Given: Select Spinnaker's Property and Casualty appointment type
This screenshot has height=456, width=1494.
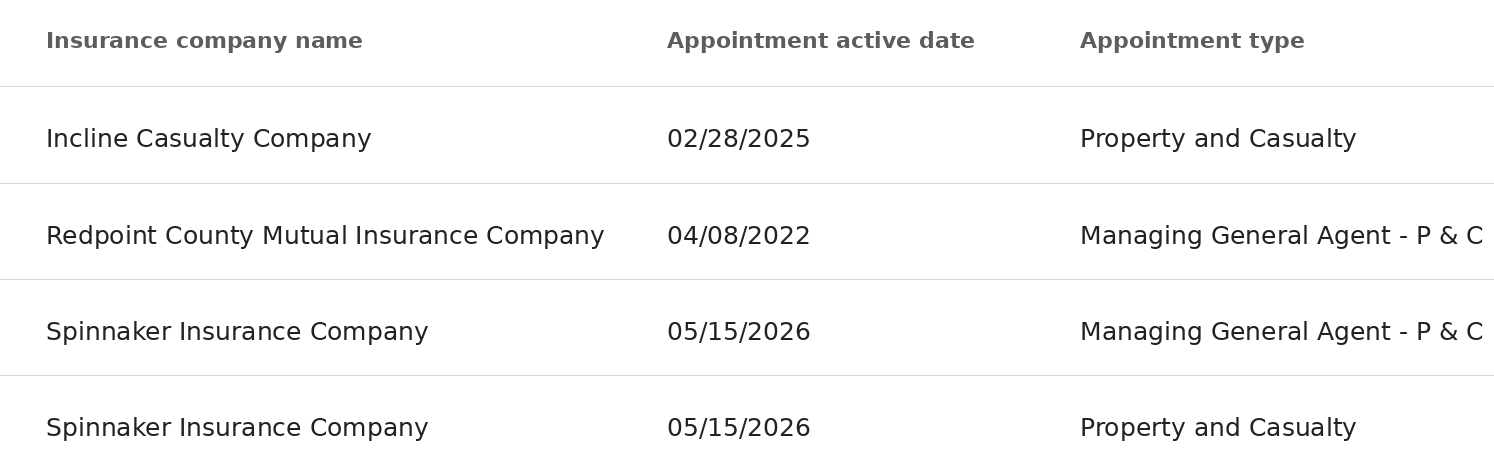Looking at the screenshot, I should coord(1218,429).
